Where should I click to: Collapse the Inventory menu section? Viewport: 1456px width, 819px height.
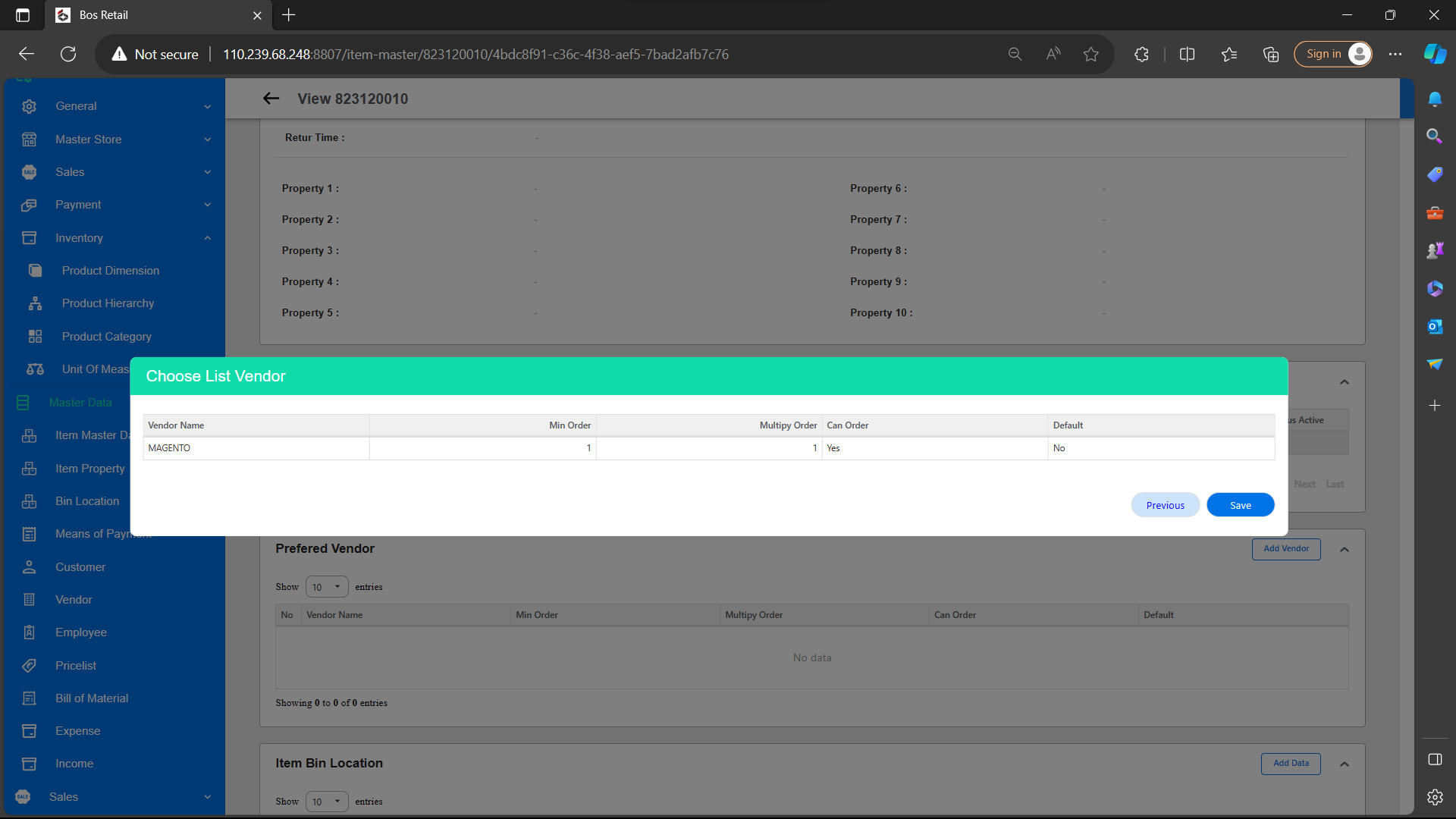[207, 238]
